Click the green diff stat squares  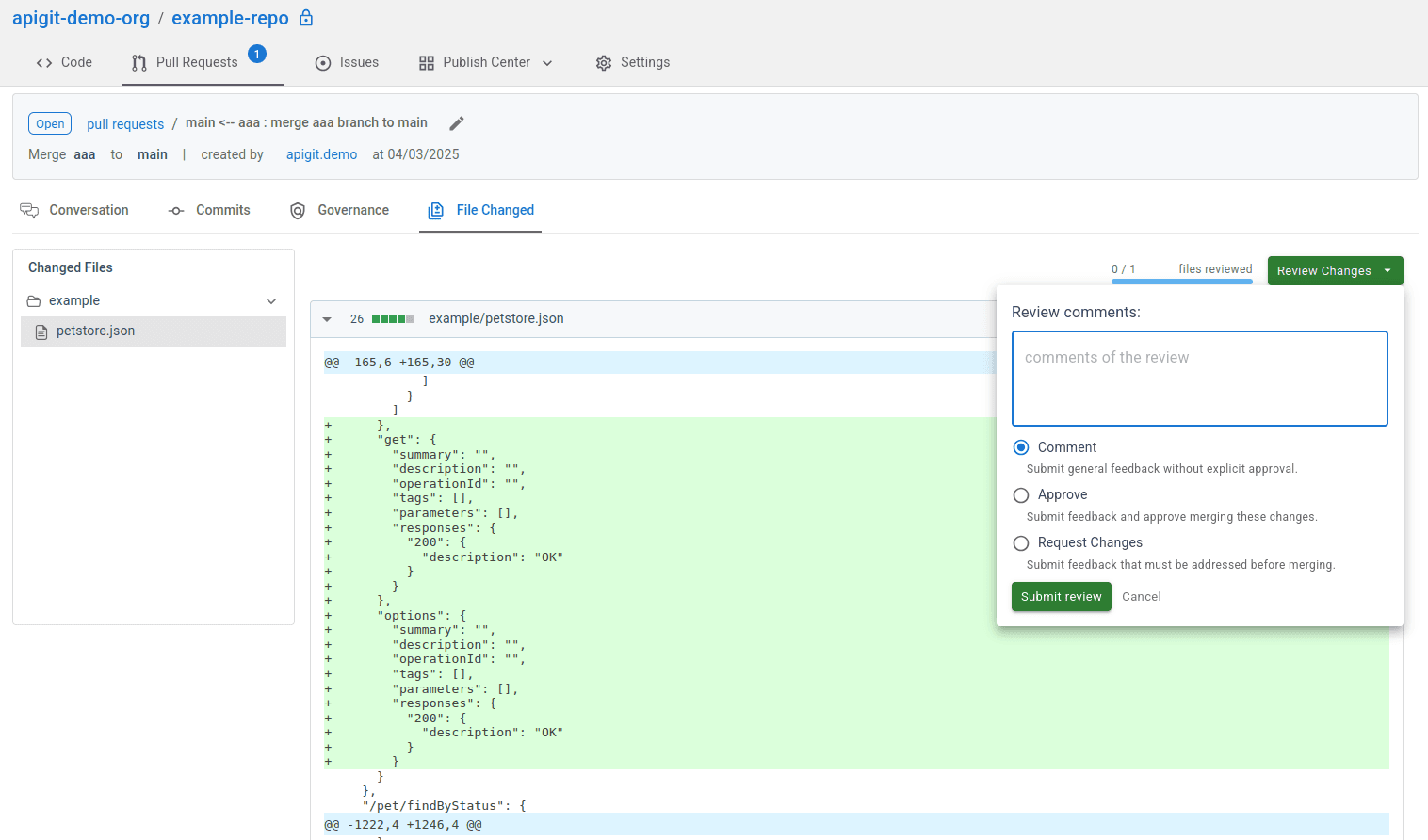tap(393, 319)
